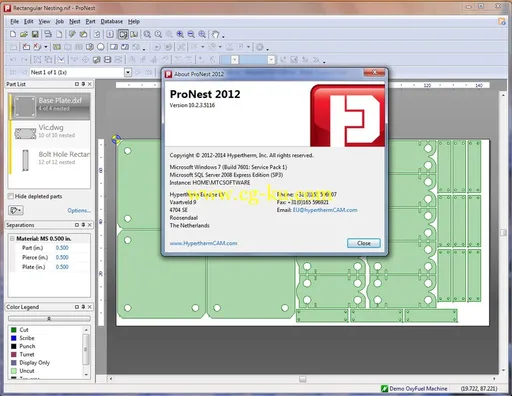
Task: Pin the Separations panel
Action: 83,225
